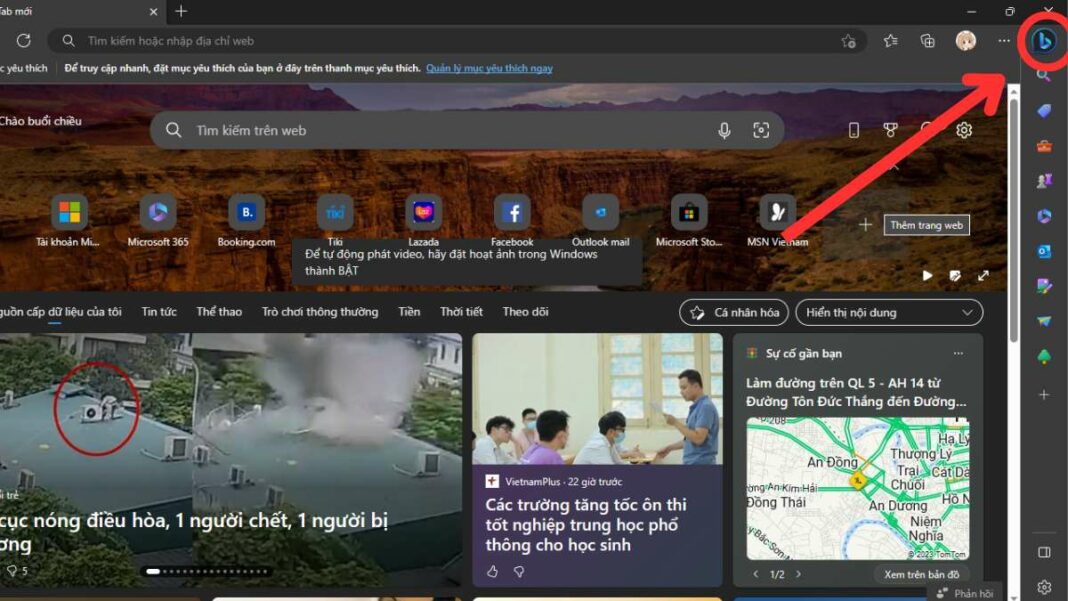The height and width of the screenshot is (601, 1068).
Task: Open visual search with the camera icon
Action: pos(761,130)
